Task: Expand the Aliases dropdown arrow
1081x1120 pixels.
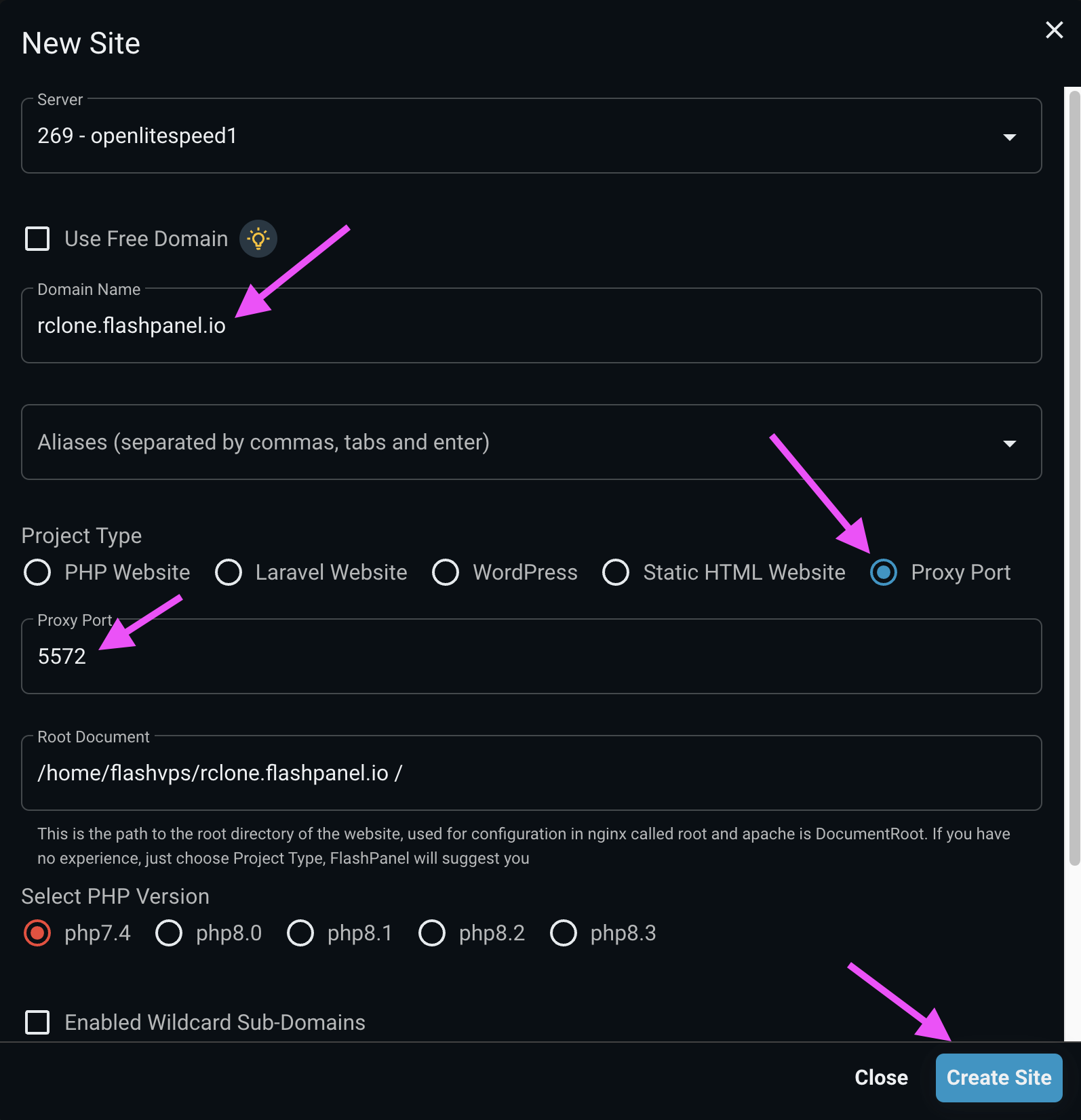Action: pos(1009,443)
